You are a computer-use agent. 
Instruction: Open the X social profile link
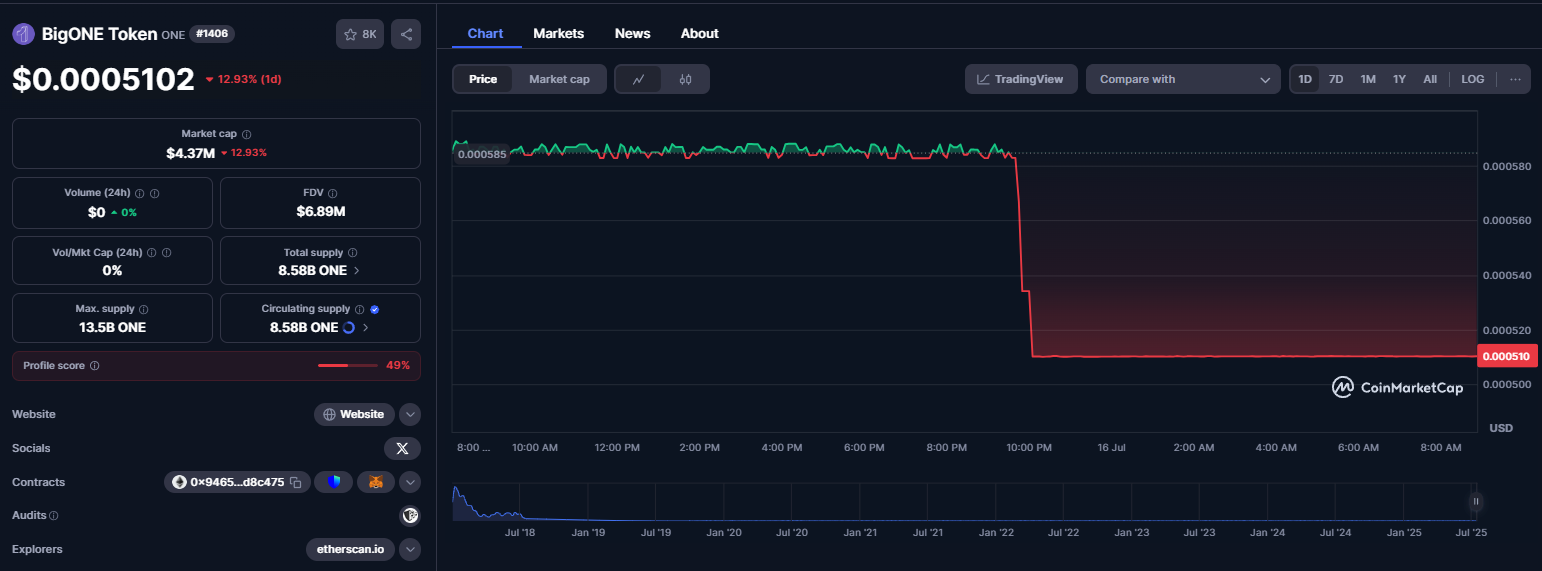[402, 448]
